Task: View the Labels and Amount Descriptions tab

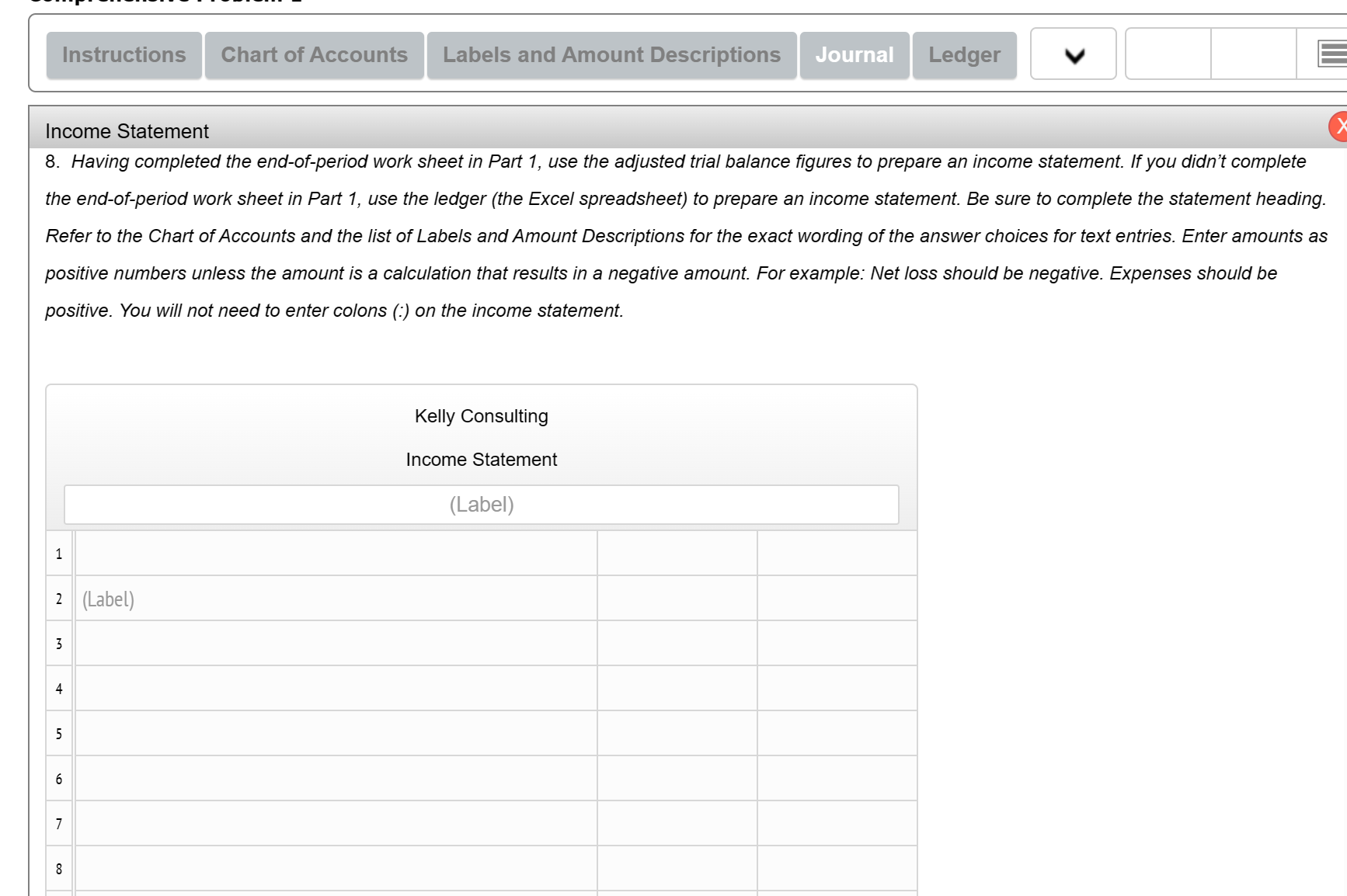Action: click(x=611, y=54)
